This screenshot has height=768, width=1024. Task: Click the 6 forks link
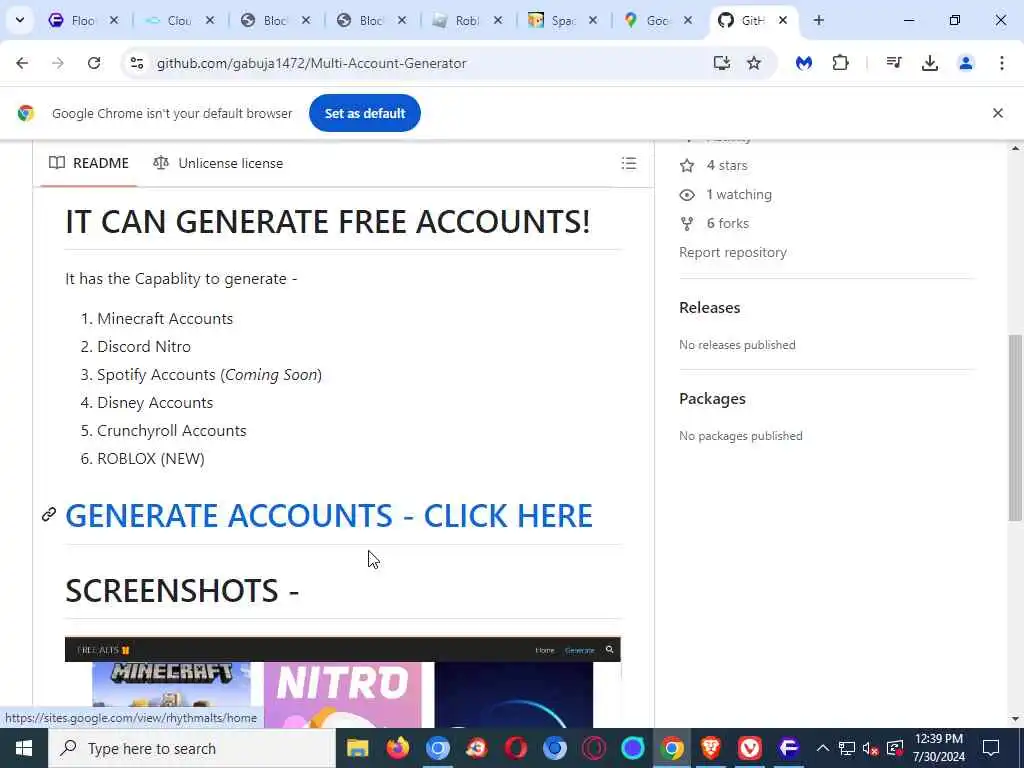point(714,223)
